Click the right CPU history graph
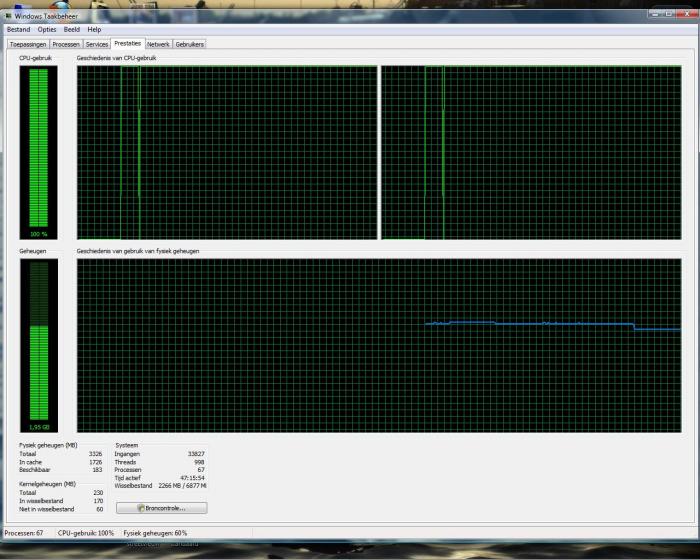Image resolution: width=700 pixels, height=560 pixels. click(x=531, y=152)
